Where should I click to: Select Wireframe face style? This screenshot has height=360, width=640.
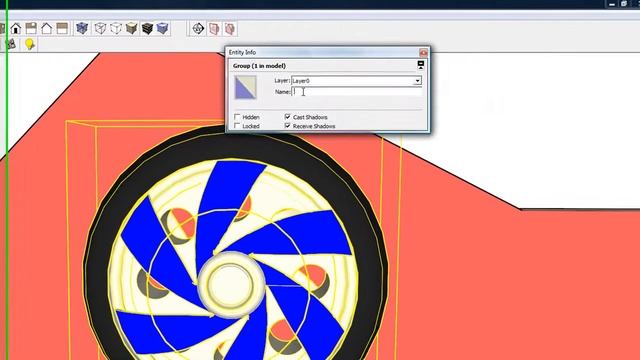click(x=100, y=28)
